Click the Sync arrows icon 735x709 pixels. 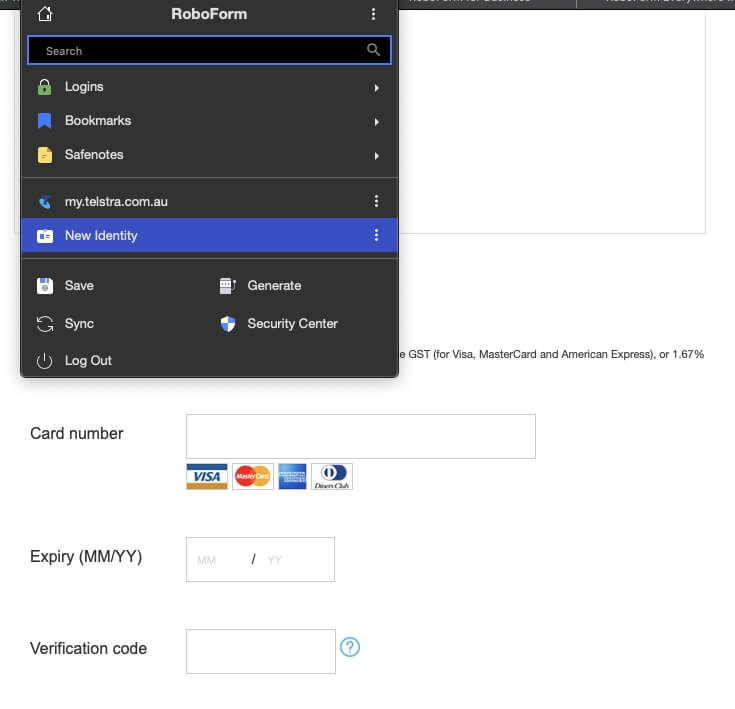[45, 324]
